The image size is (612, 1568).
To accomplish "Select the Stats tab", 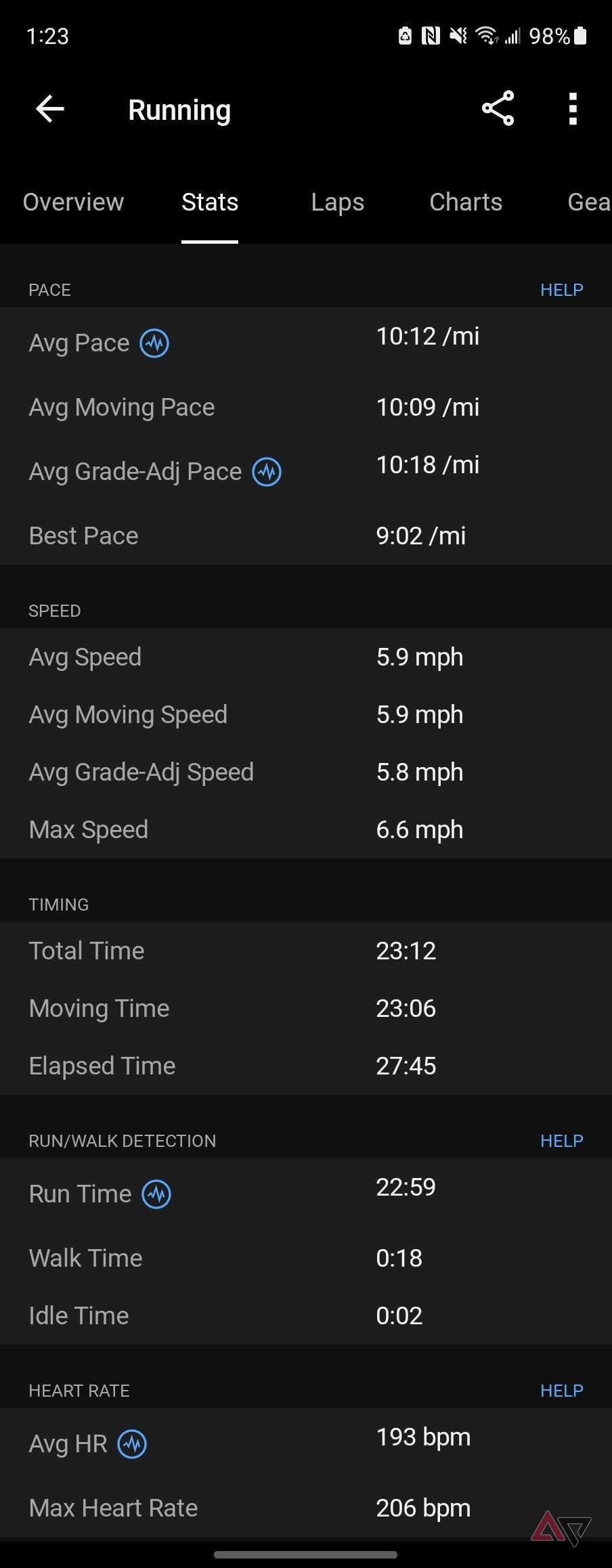I will pos(210,202).
